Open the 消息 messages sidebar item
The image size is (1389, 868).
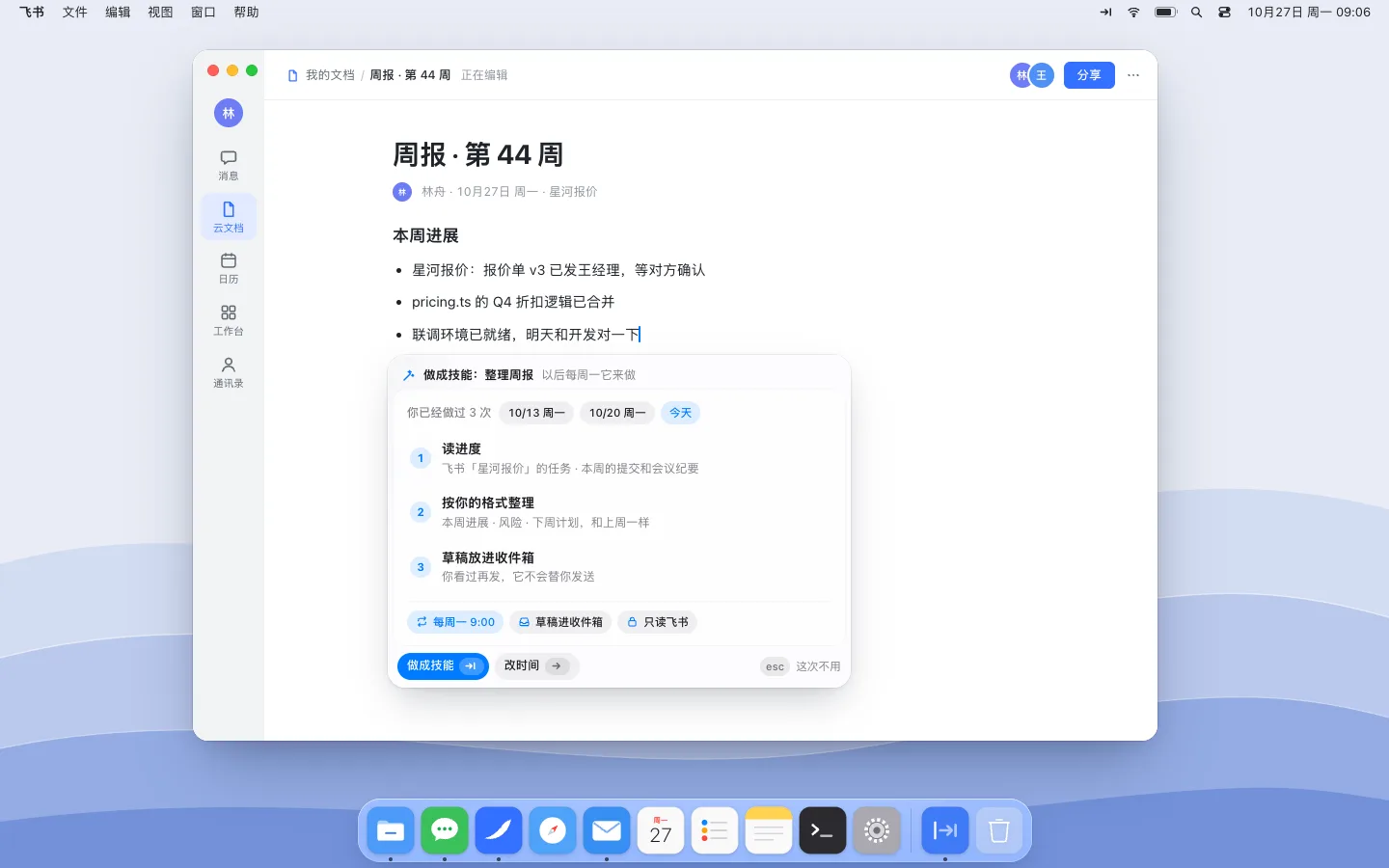pos(229,165)
